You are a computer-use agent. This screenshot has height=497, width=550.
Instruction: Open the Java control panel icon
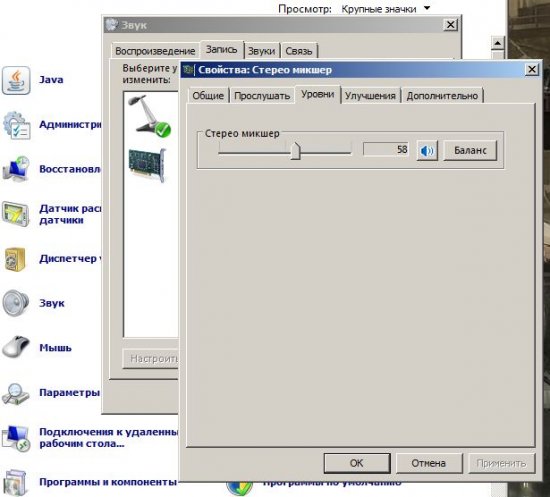tap(16, 80)
